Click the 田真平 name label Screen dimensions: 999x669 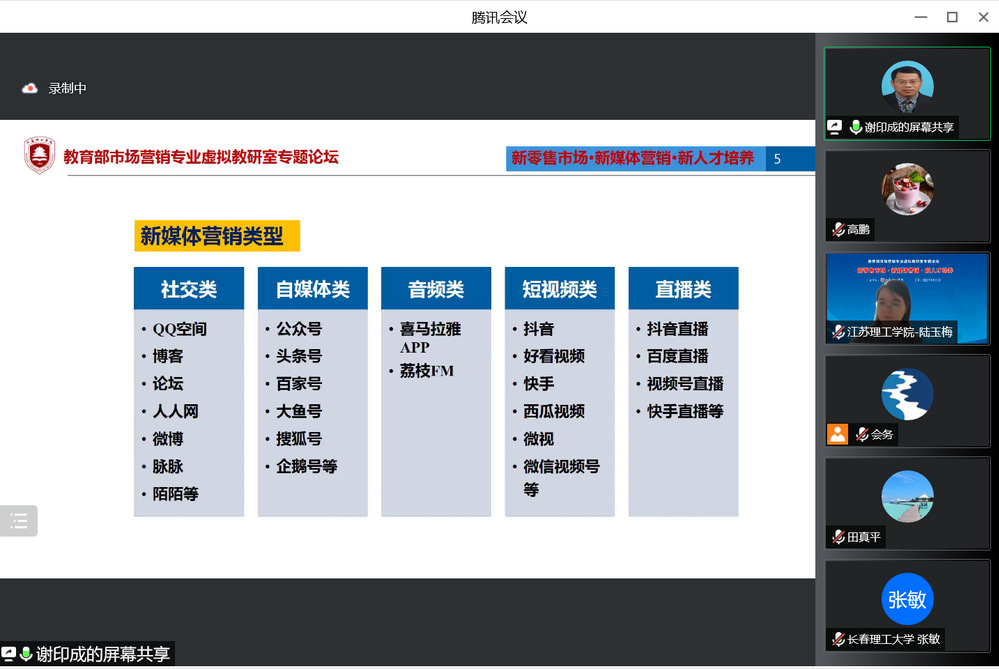[864, 537]
